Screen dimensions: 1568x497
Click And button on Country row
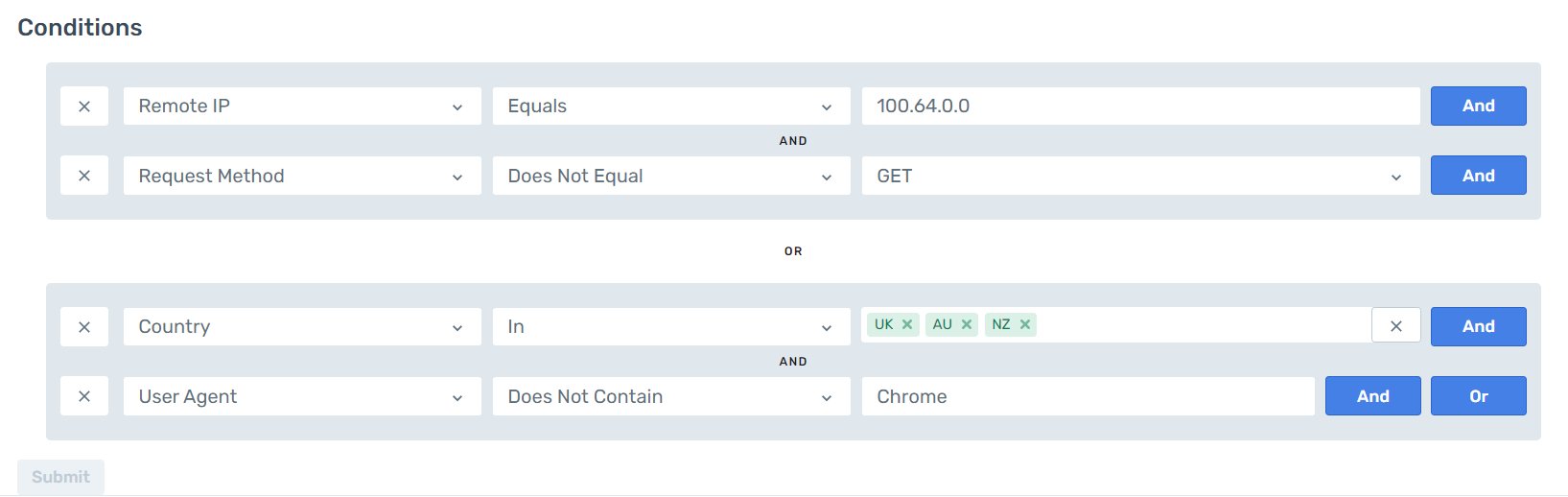tap(1478, 326)
